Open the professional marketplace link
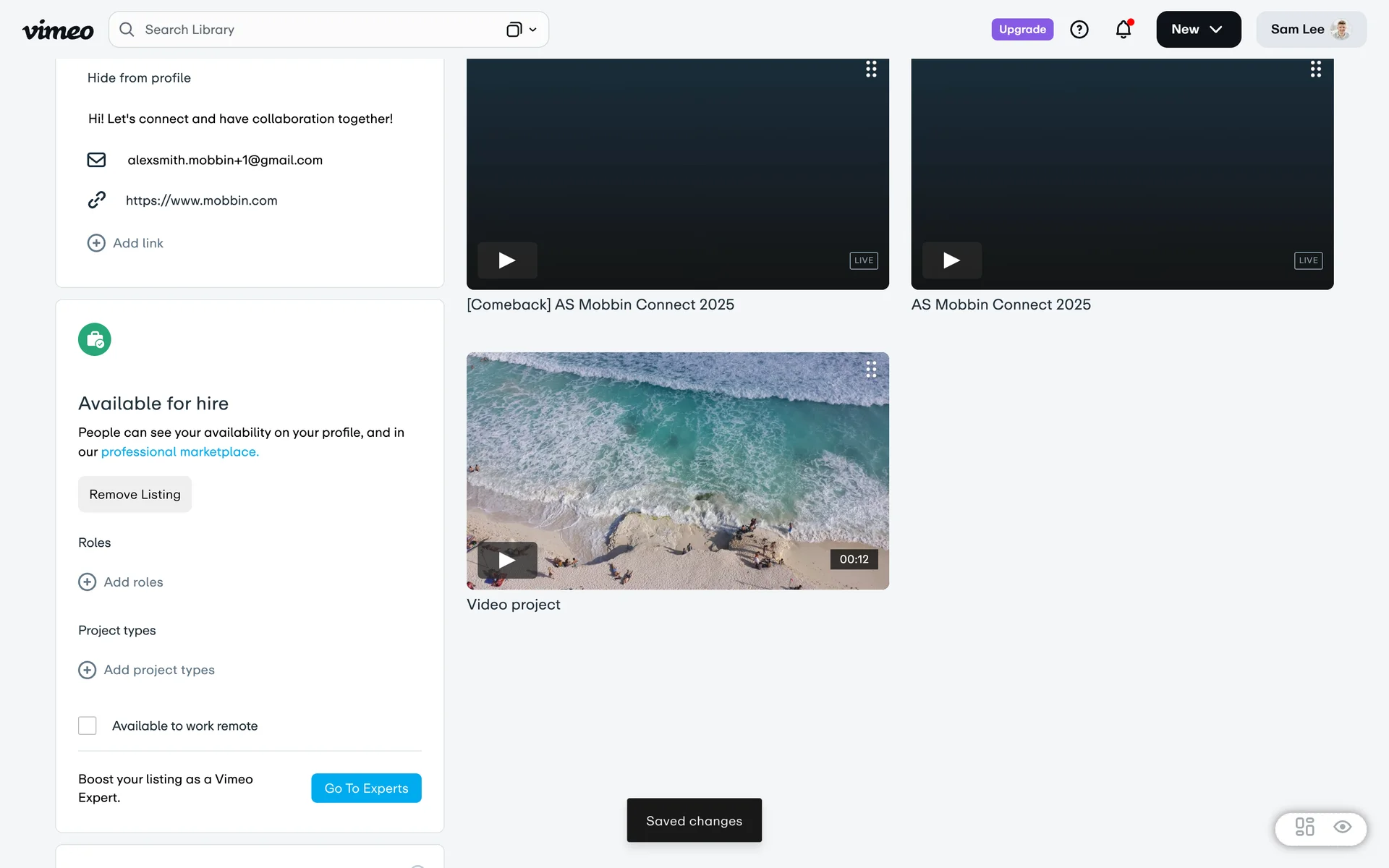The image size is (1389, 868). coord(179,452)
